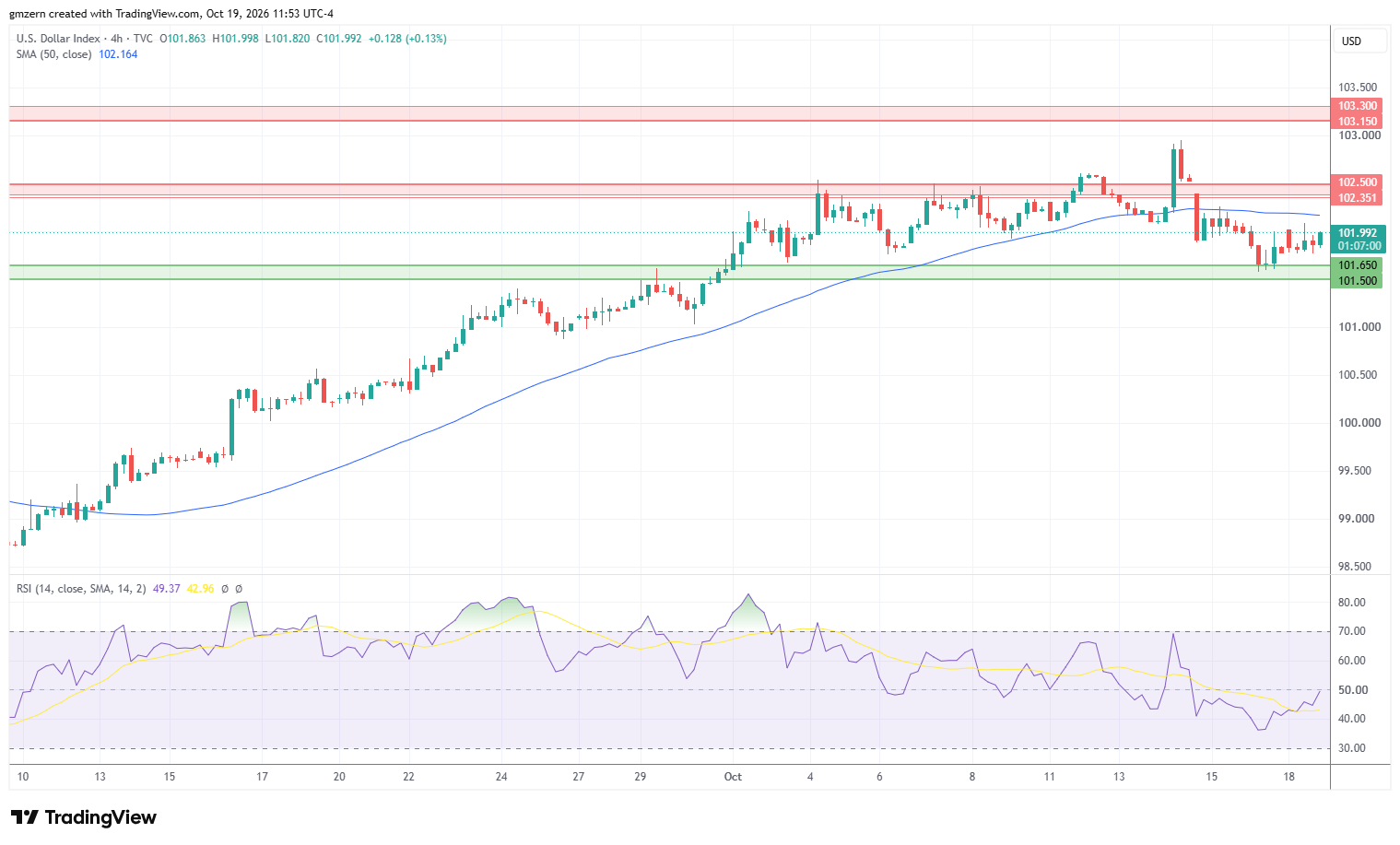
Task: Click the close price C101.992
Action: tap(339, 39)
